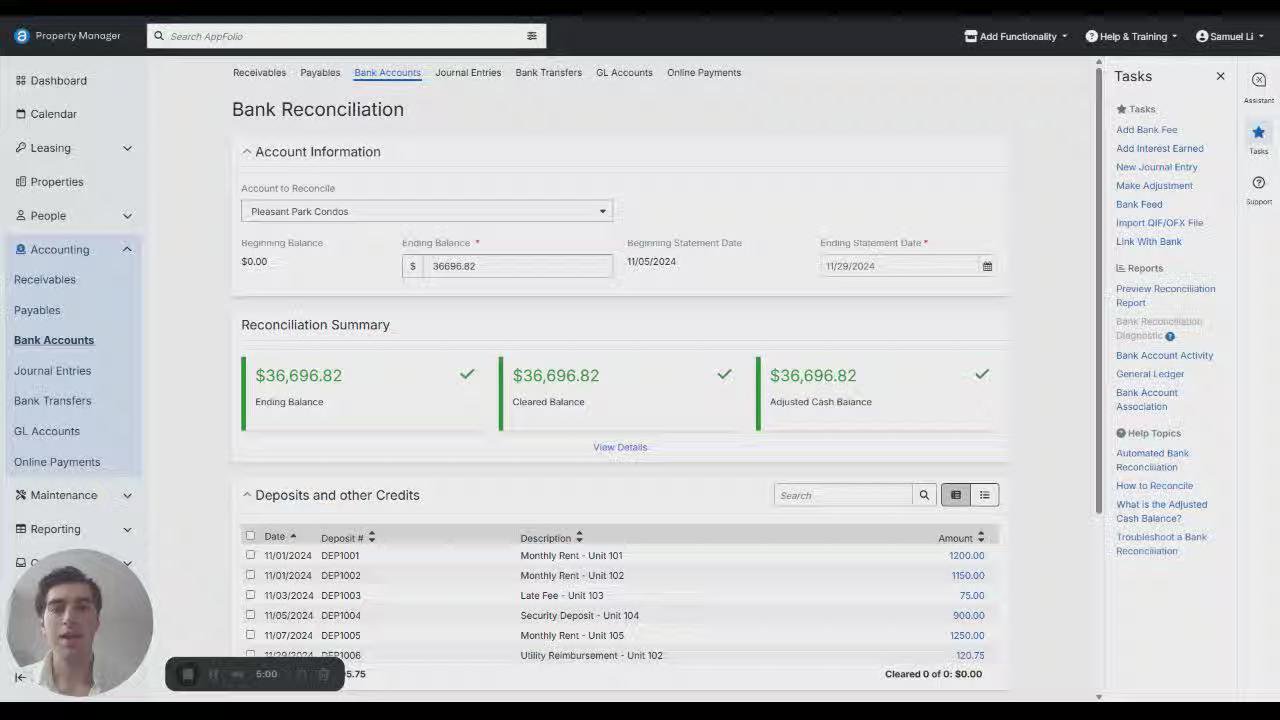Viewport: 1280px width, 720px height.
Task: Click the 1200.00 amount for DEP1001
Action: pyautogui.click(x=967, y=555)
